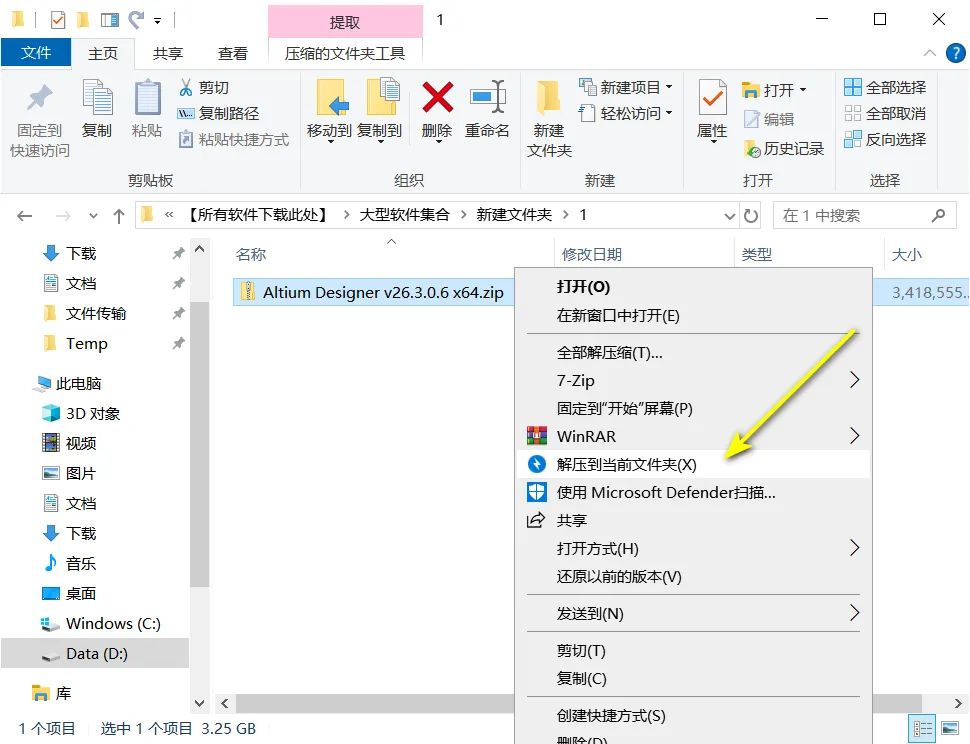
Task: Collapse the ribbon with the chevron
Action: click(x=929, y=53)
